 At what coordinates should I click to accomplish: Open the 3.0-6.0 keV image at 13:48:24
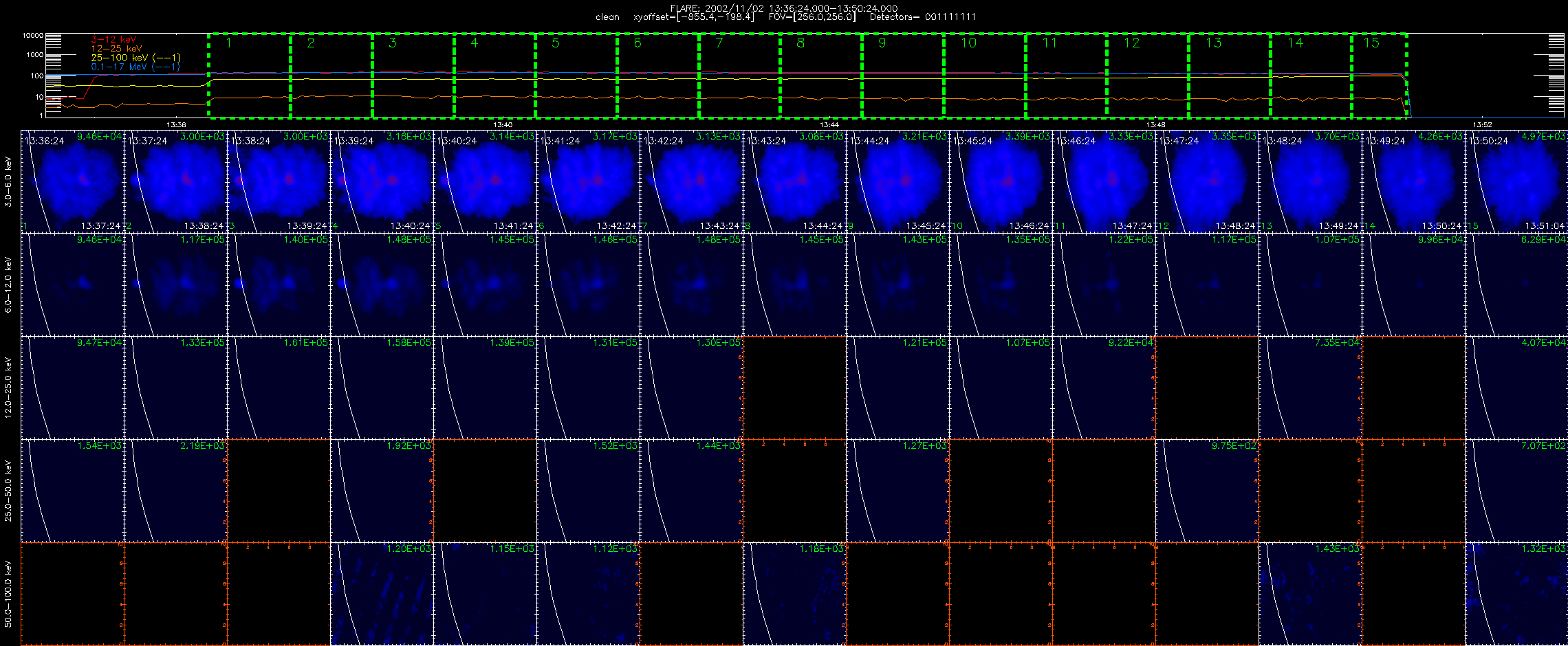(x=1311, y=181)
